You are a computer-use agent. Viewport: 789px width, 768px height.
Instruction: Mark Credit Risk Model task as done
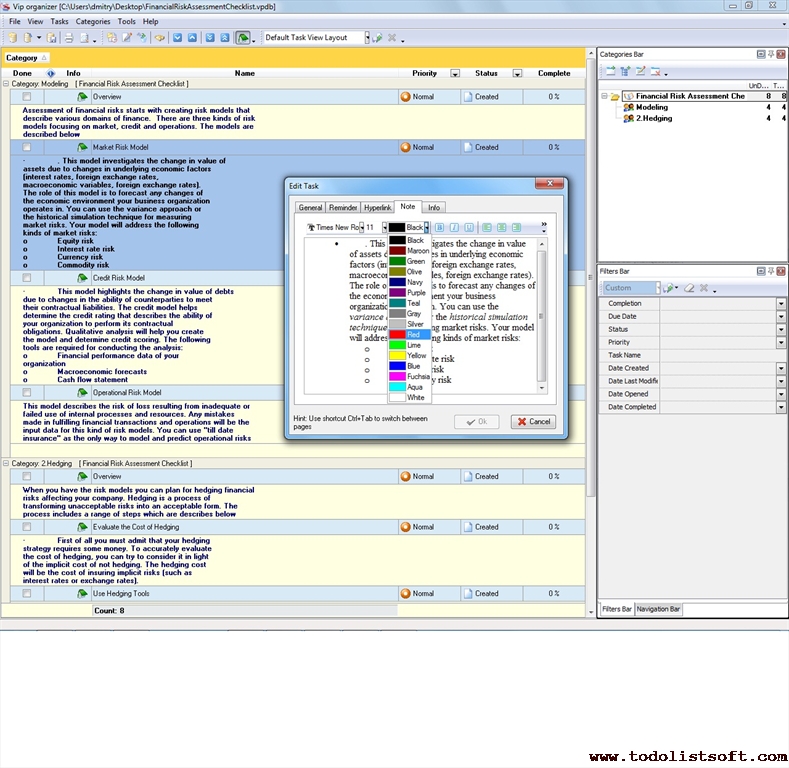click(27, 278)
